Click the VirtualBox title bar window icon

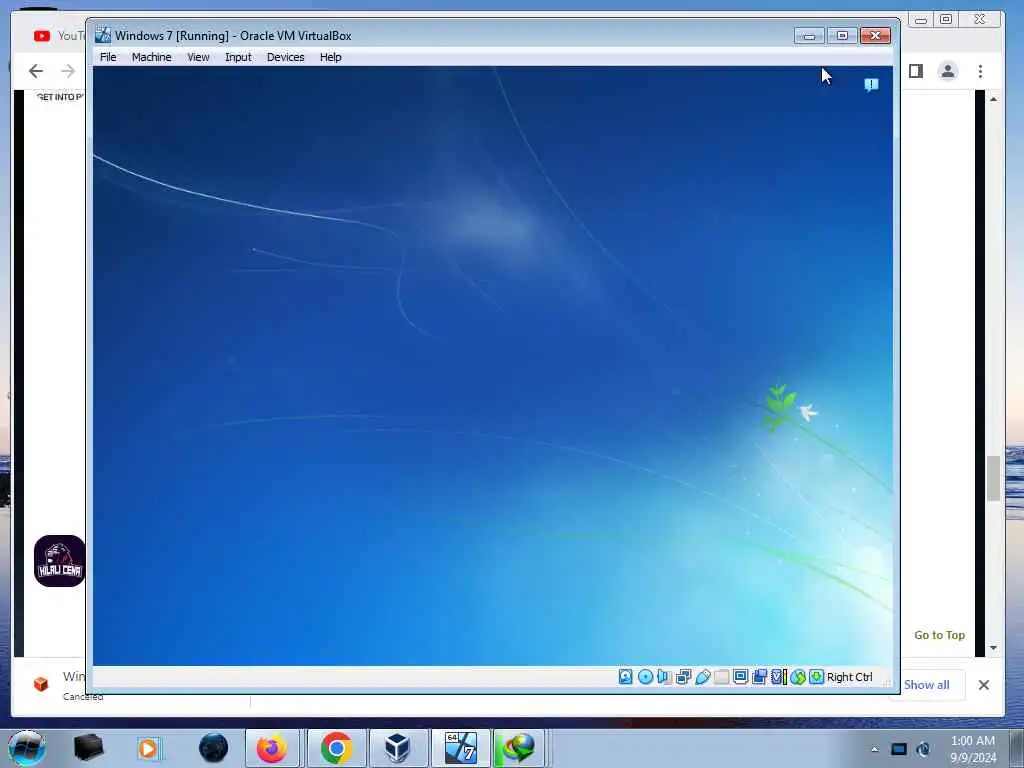[x=103, y=35]
